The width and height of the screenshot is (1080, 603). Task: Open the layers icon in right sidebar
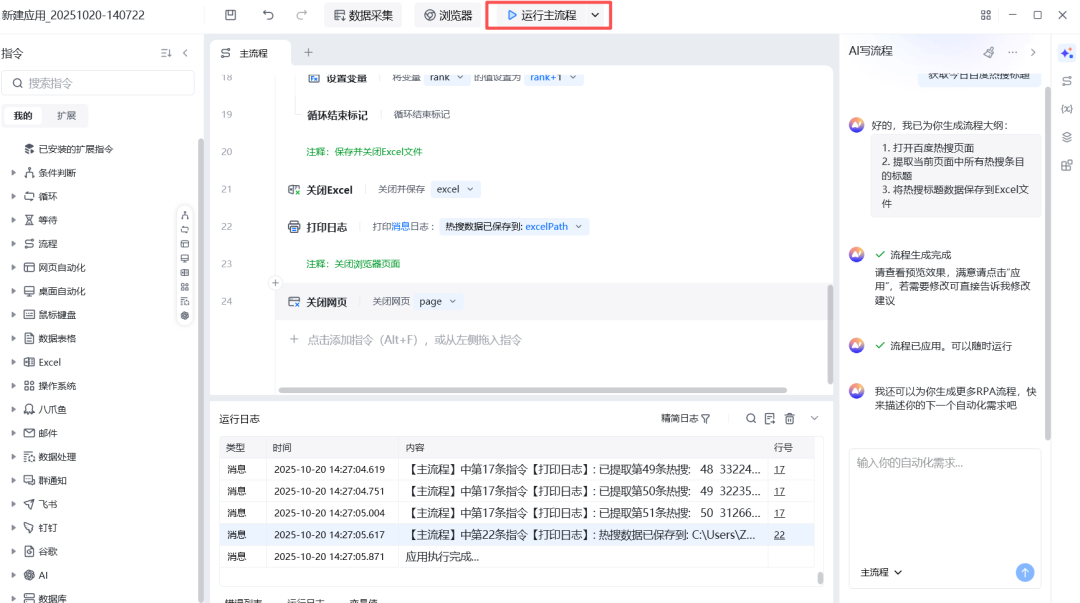coord(1067,137)
